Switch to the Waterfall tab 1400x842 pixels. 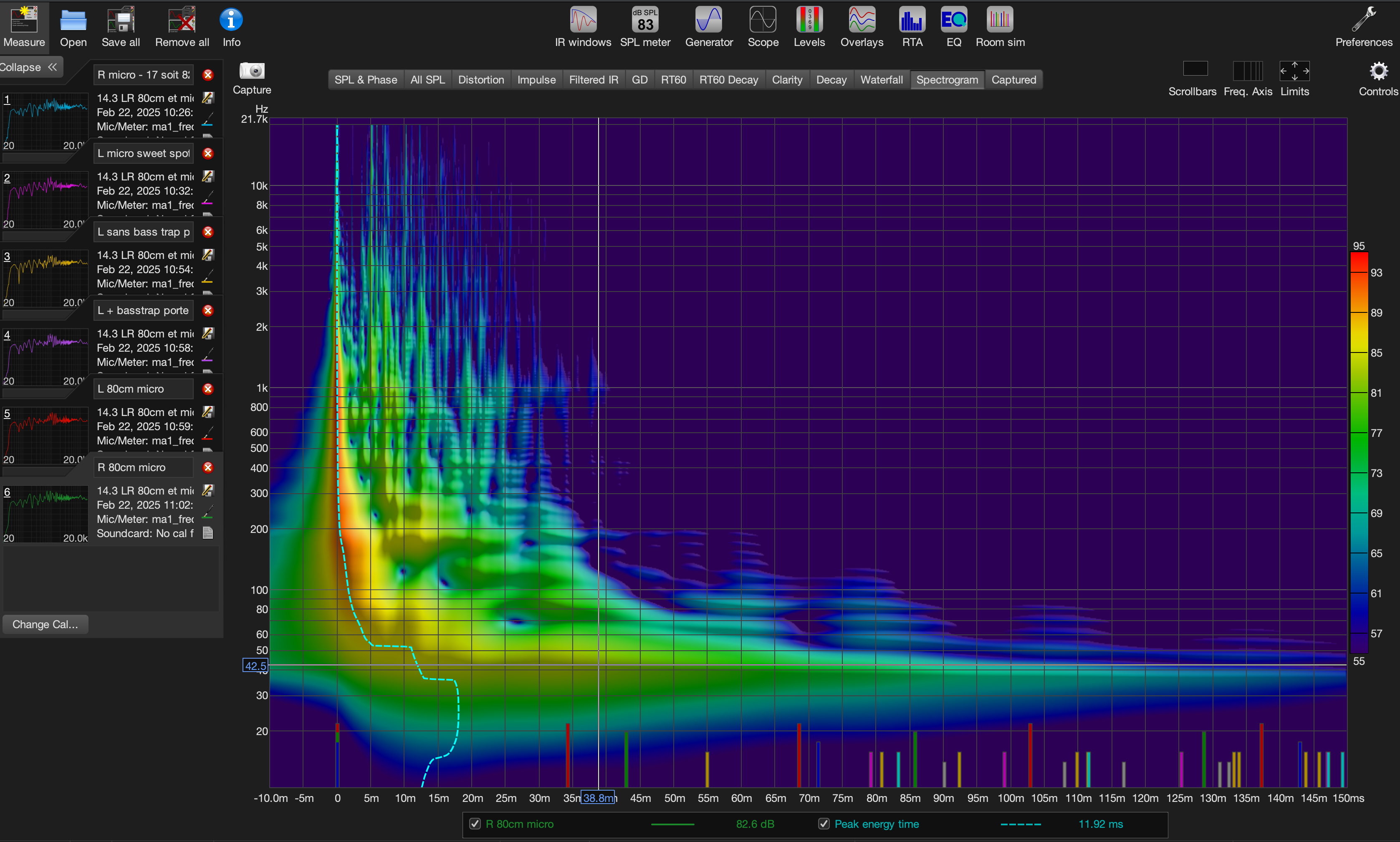pyautogui.click(x=881, y=80)
